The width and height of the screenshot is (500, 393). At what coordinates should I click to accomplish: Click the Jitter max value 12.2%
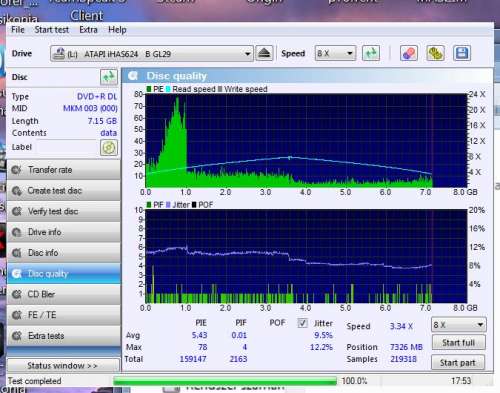[x=321, y=347]
